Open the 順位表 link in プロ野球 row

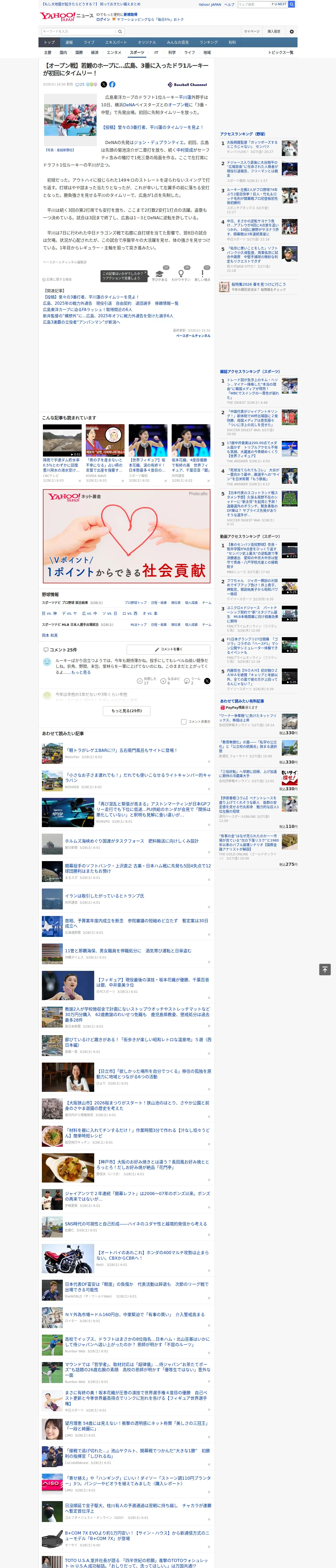(x=176, y=603)
